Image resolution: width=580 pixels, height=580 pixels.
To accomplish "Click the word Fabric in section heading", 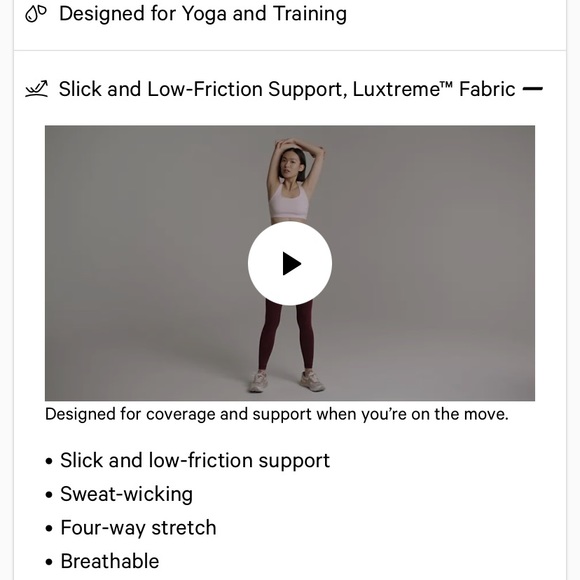I will [x=487, y=89].
